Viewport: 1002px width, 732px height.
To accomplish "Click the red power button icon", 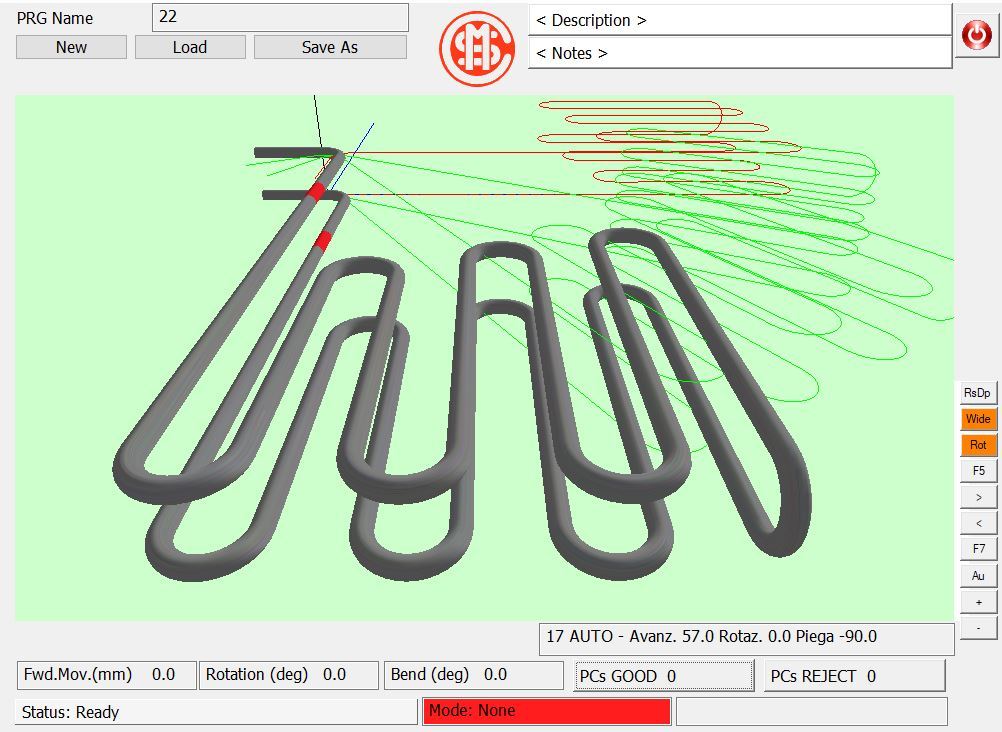I will (x=976, y=36).
